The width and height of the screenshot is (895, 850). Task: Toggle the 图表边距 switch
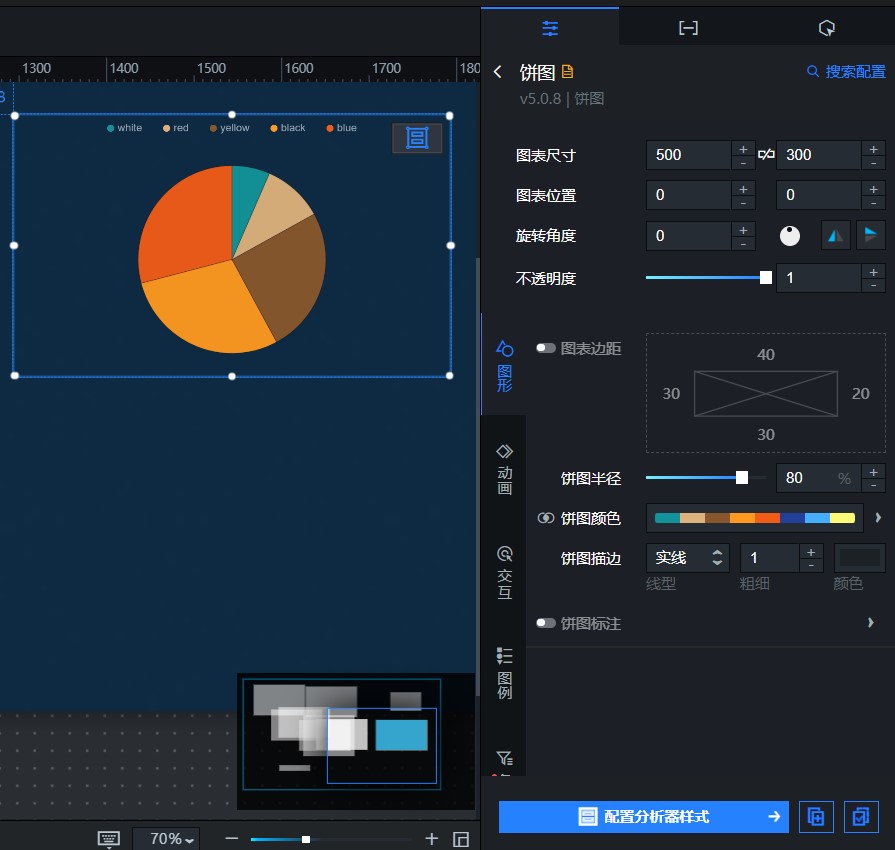[546, 348]
